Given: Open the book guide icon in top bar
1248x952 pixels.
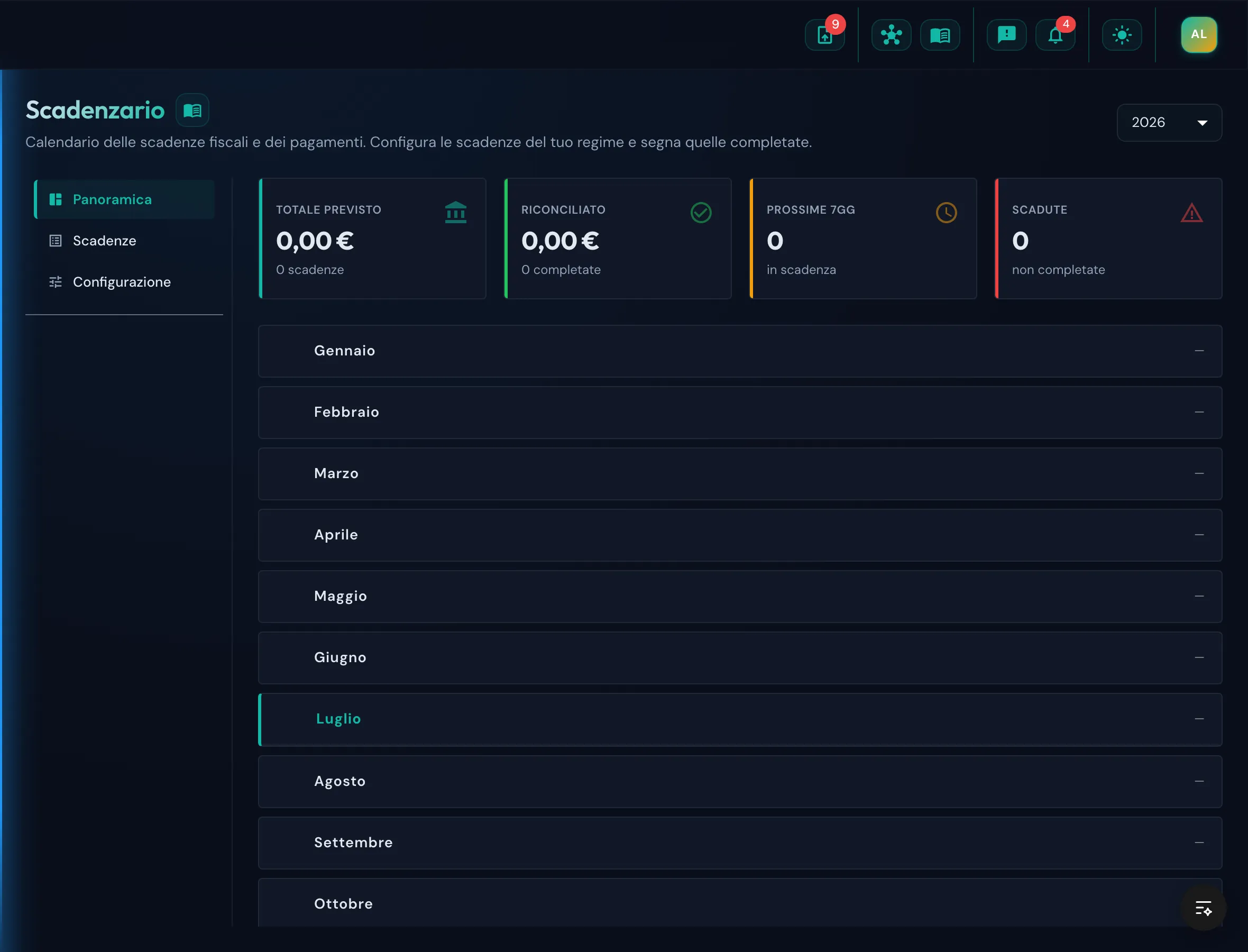Looking at the screenshot, I should click(940, 35).
